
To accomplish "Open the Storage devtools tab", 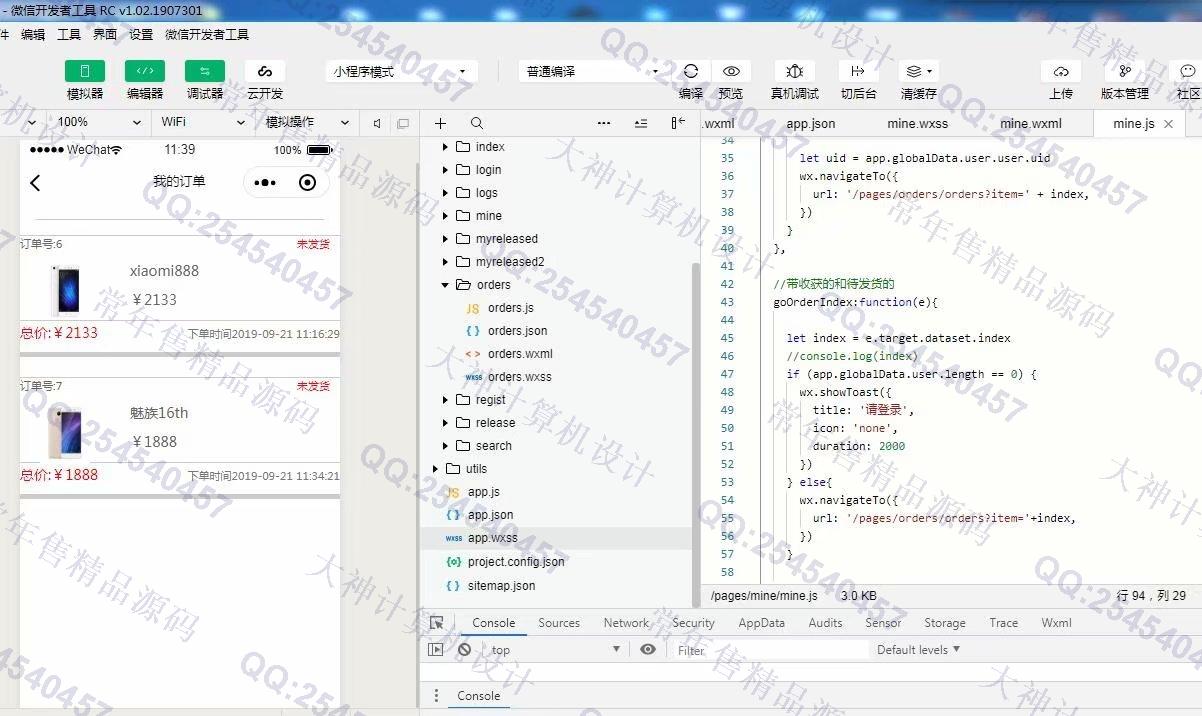I will [x=945, y=623].
